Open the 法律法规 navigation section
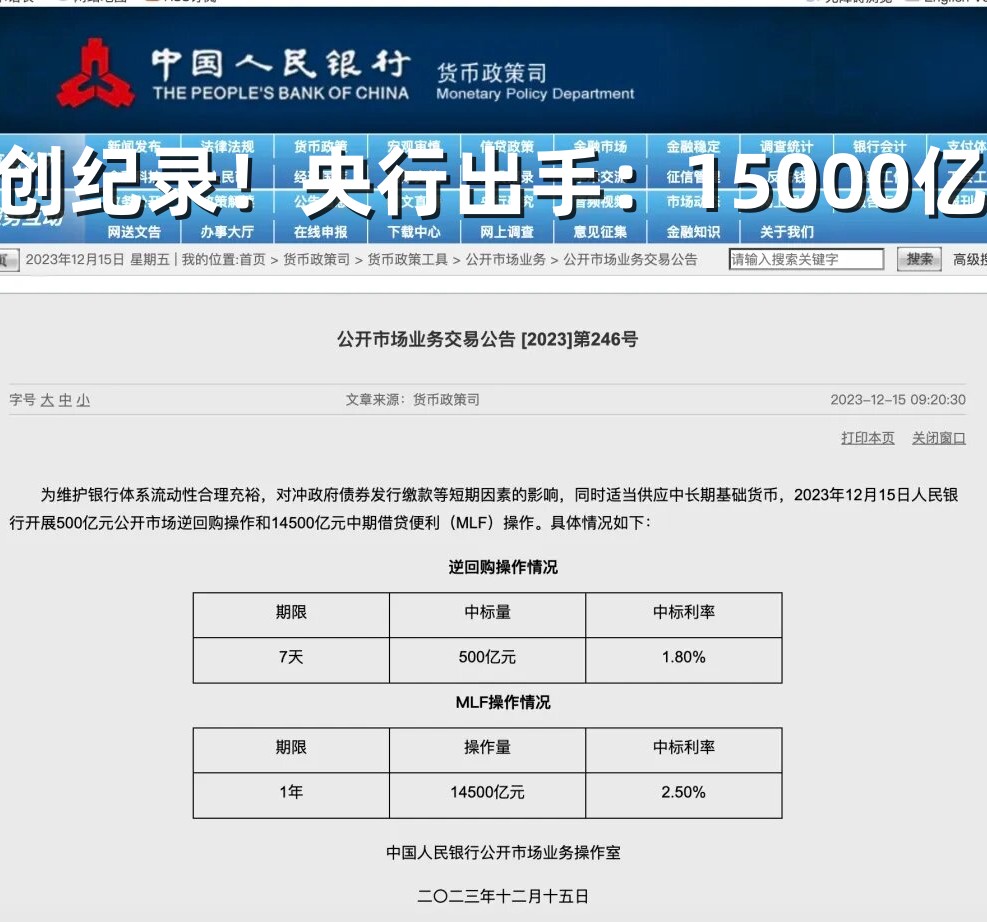The width and height of the screenshot is (987, 922). [227, 144]
